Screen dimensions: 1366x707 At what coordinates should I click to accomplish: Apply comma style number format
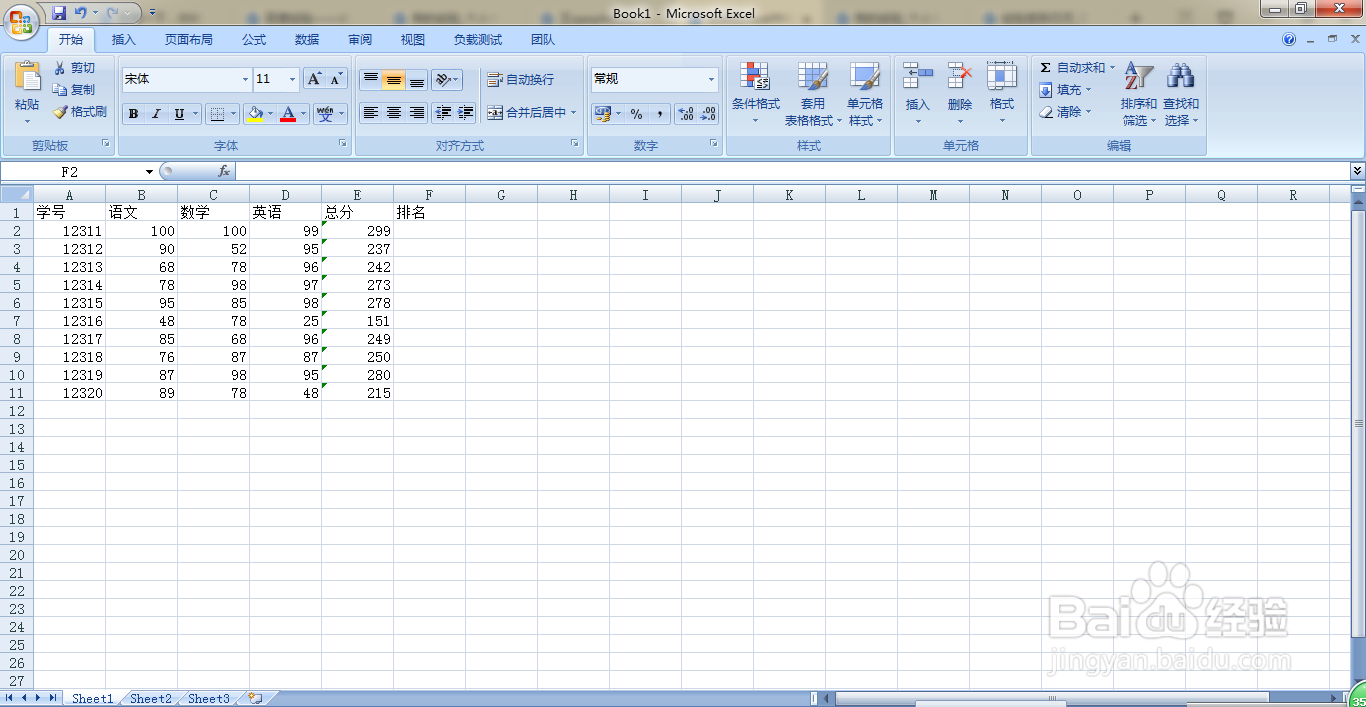[660, 114]
